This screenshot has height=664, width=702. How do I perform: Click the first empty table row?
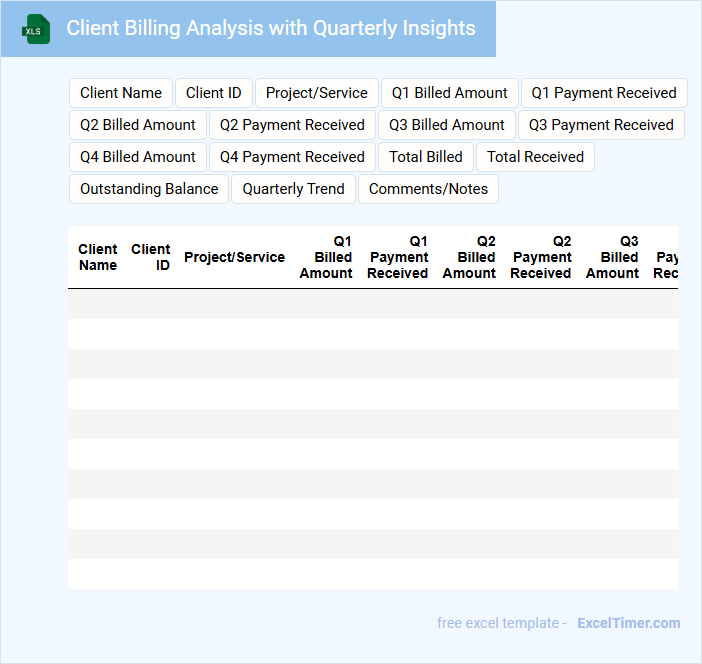click(372, 304)
